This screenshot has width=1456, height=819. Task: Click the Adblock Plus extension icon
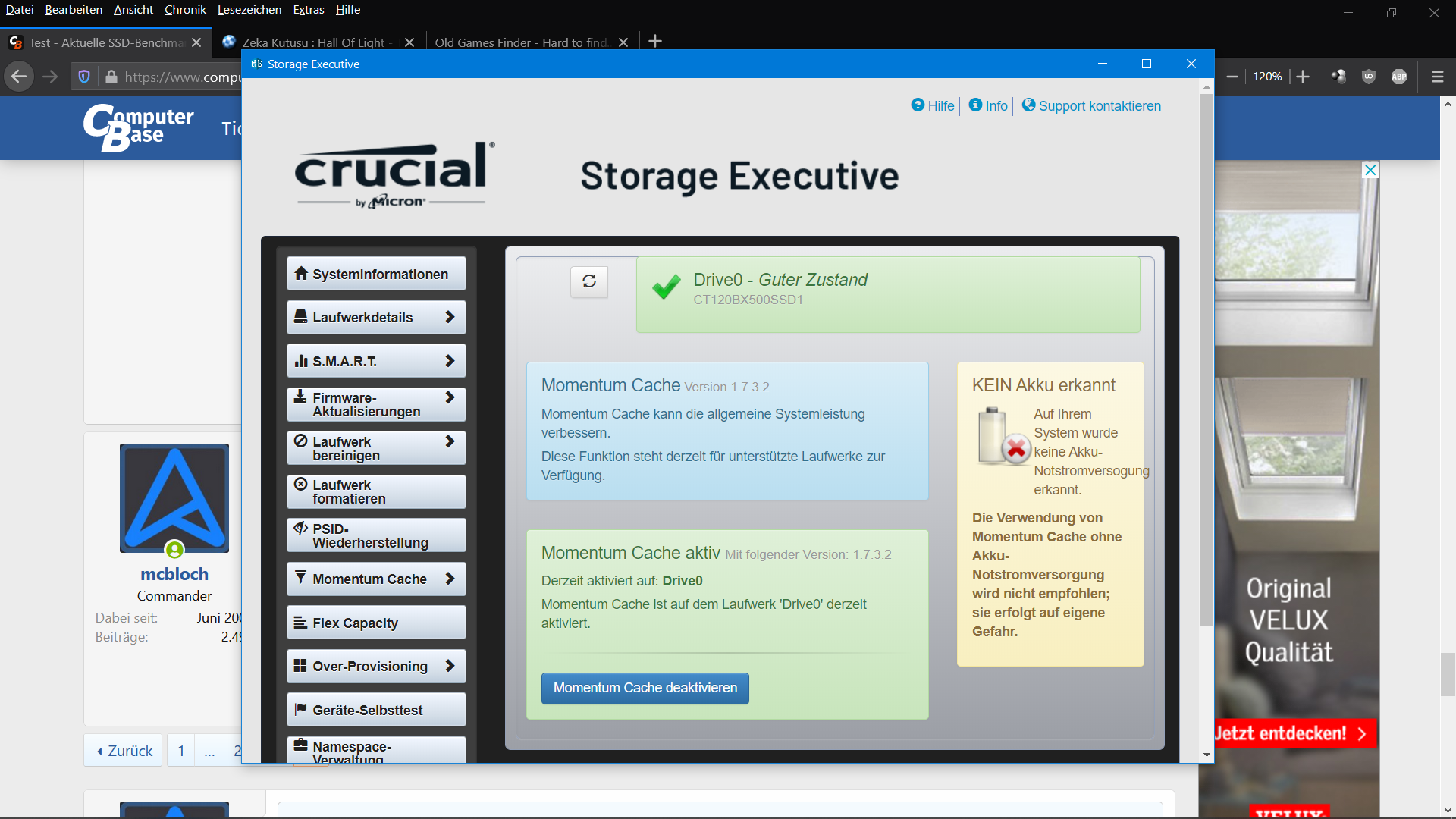click(1399, 77)
